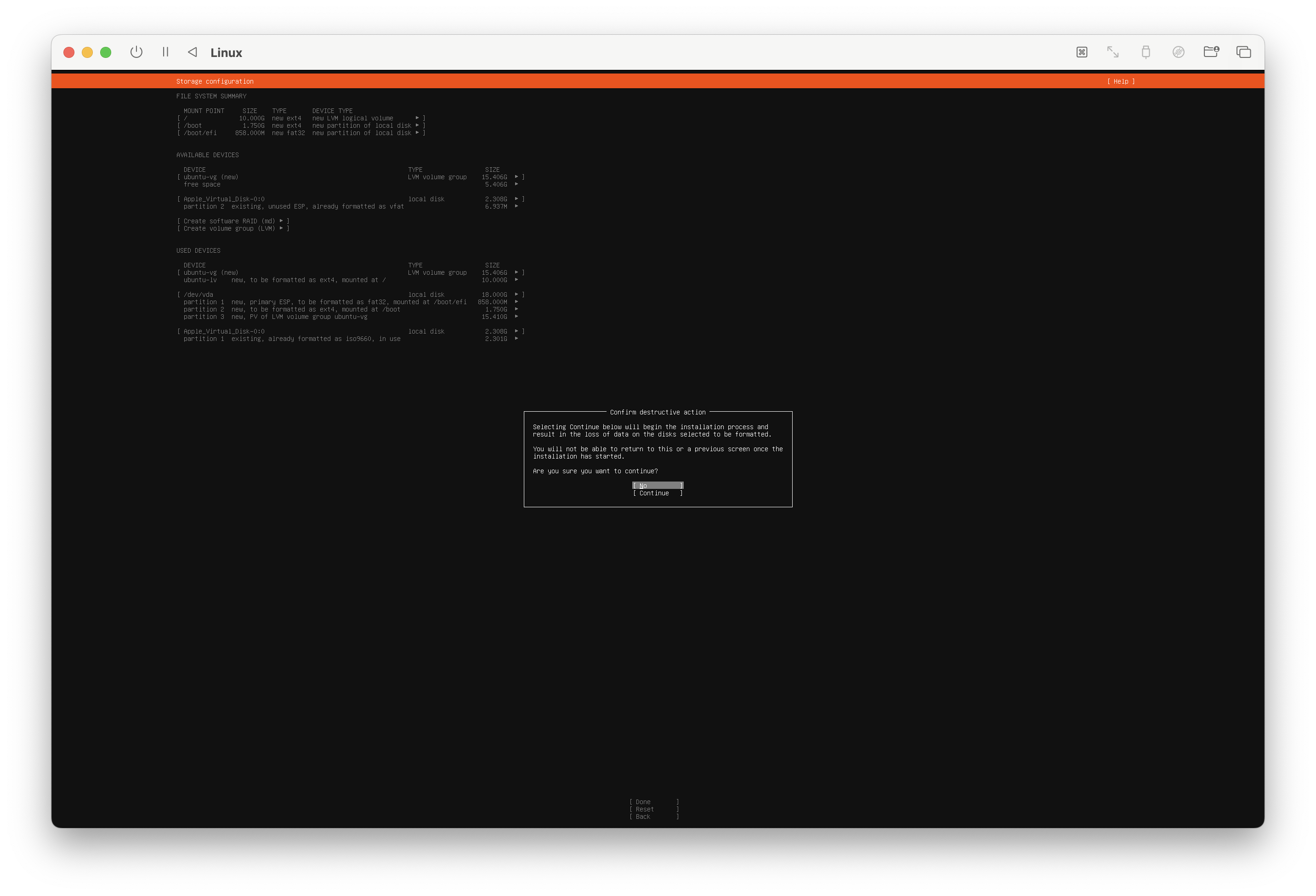Click the window management icon
Image resolution: width=1316 pixels, height=896 pixels.
click(x=1243, y=52)
